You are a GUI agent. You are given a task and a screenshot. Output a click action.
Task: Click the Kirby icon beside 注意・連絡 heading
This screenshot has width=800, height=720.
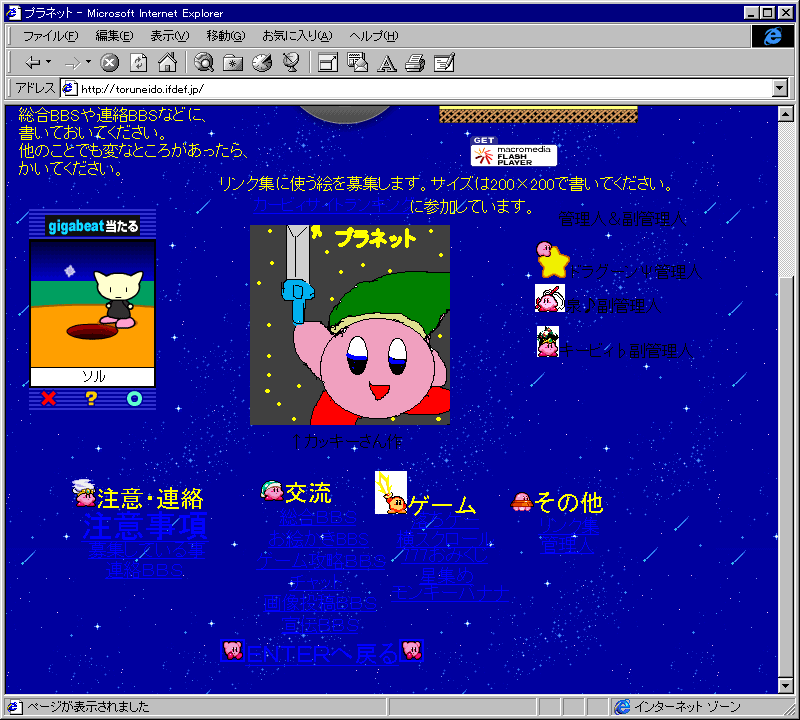[x=84, y=492]
